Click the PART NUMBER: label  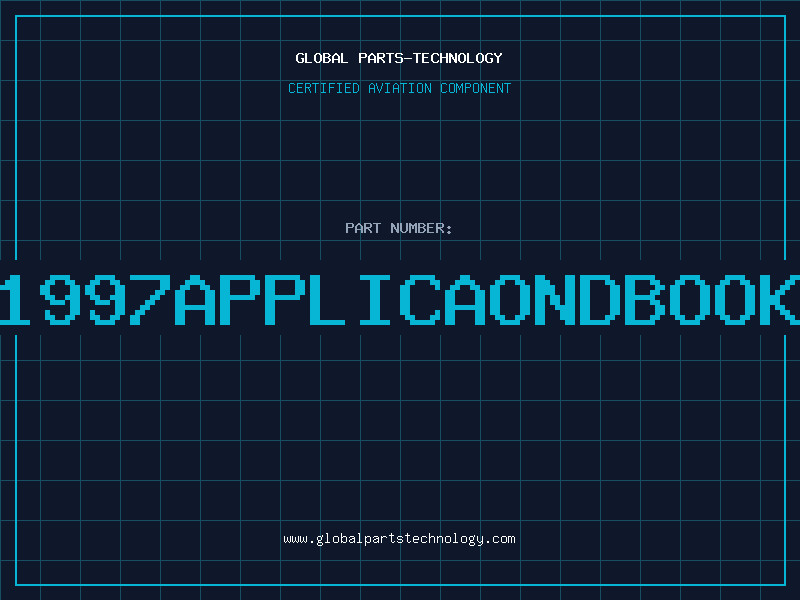[399, 228]
